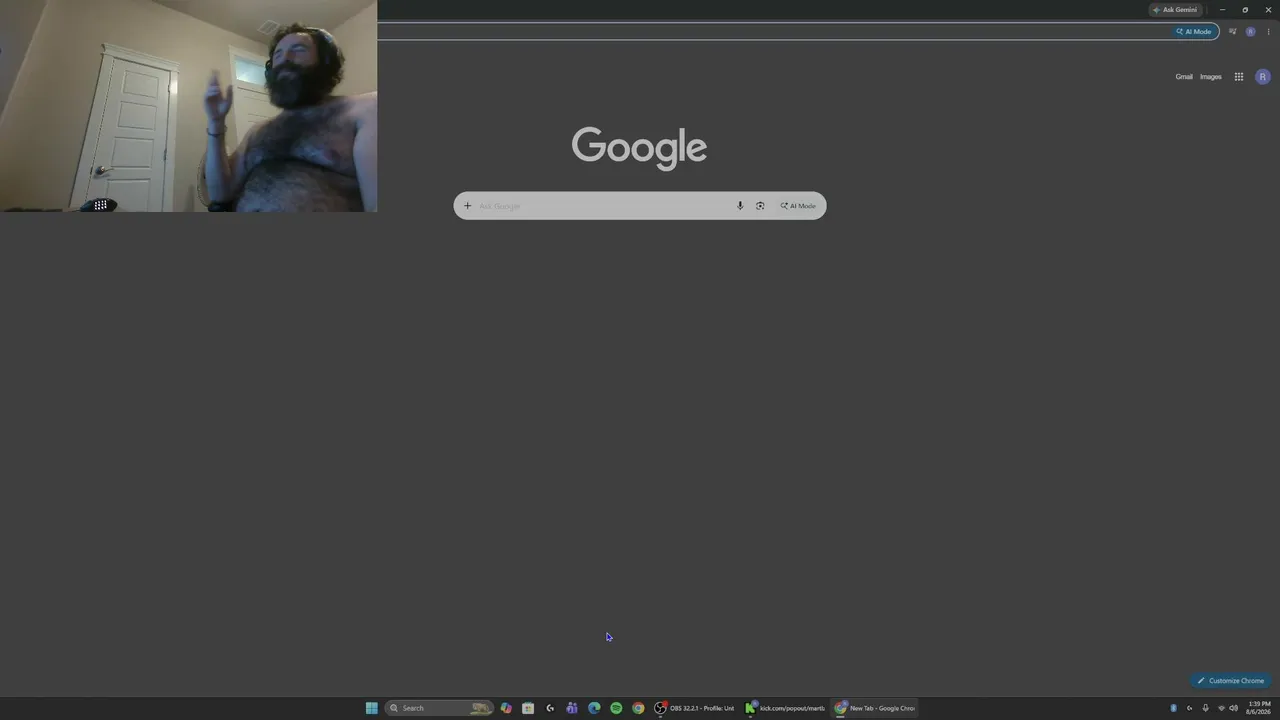
Task: Switch to the OBS 32.2.1 taskbar window
Action: tap(695, 708)
